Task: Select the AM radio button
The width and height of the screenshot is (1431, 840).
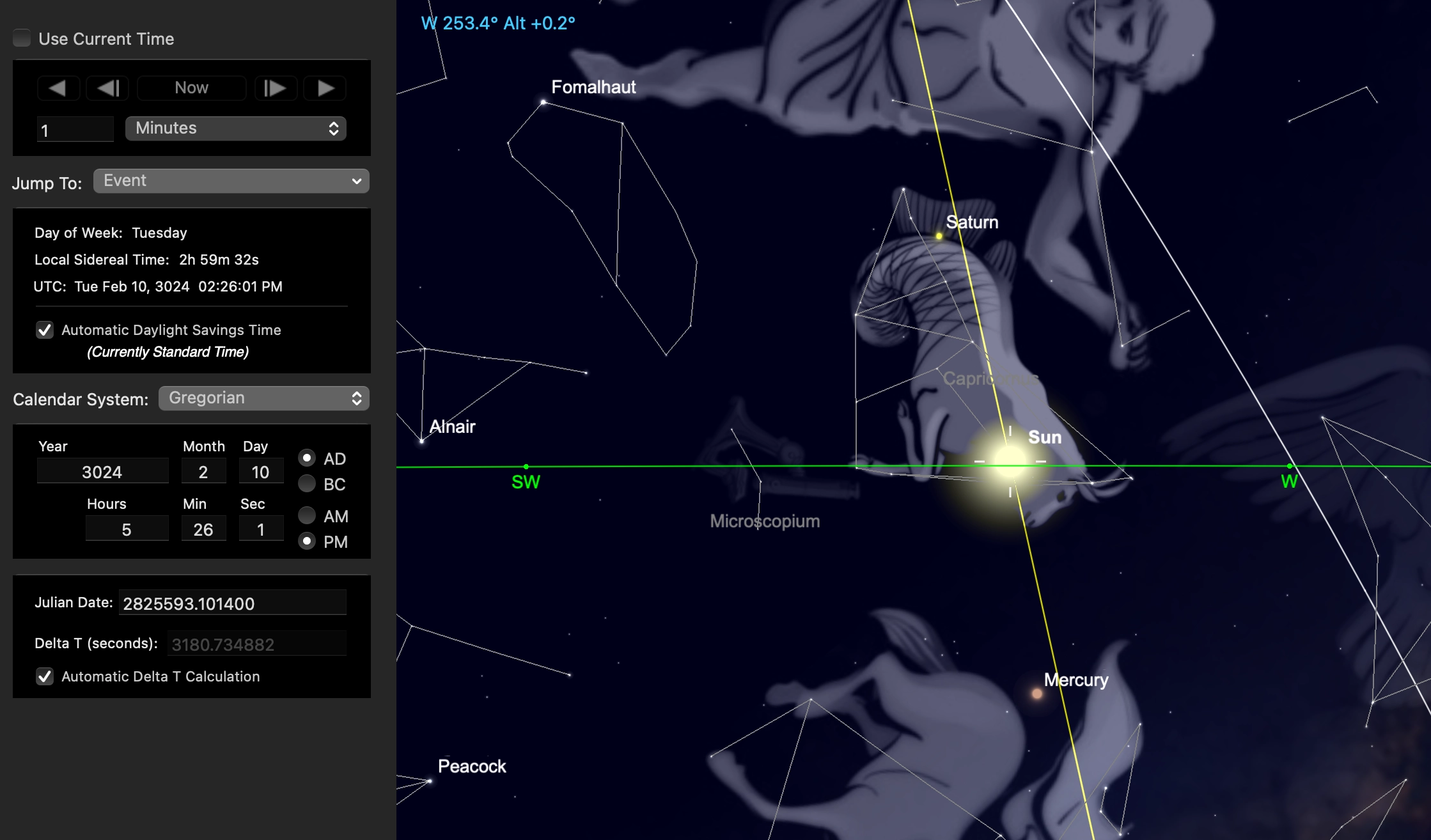Action: point(307,515)
